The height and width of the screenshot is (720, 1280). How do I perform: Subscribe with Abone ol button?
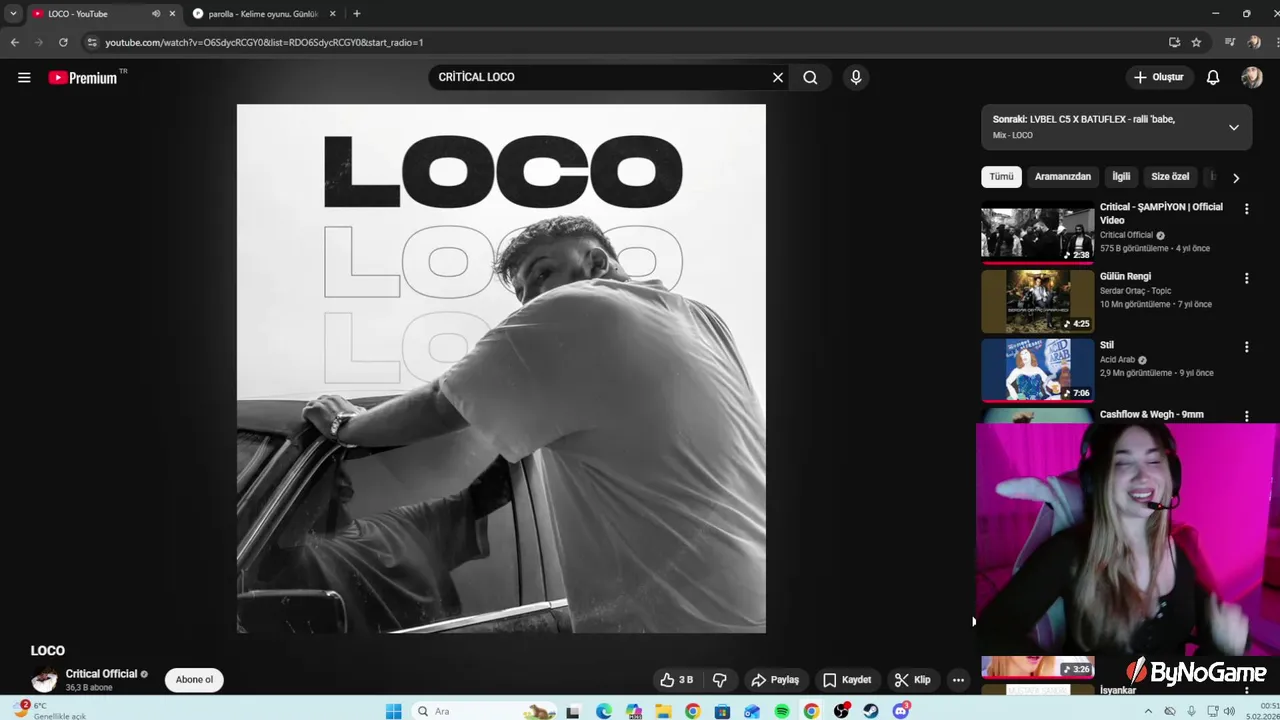coord(194,680)
